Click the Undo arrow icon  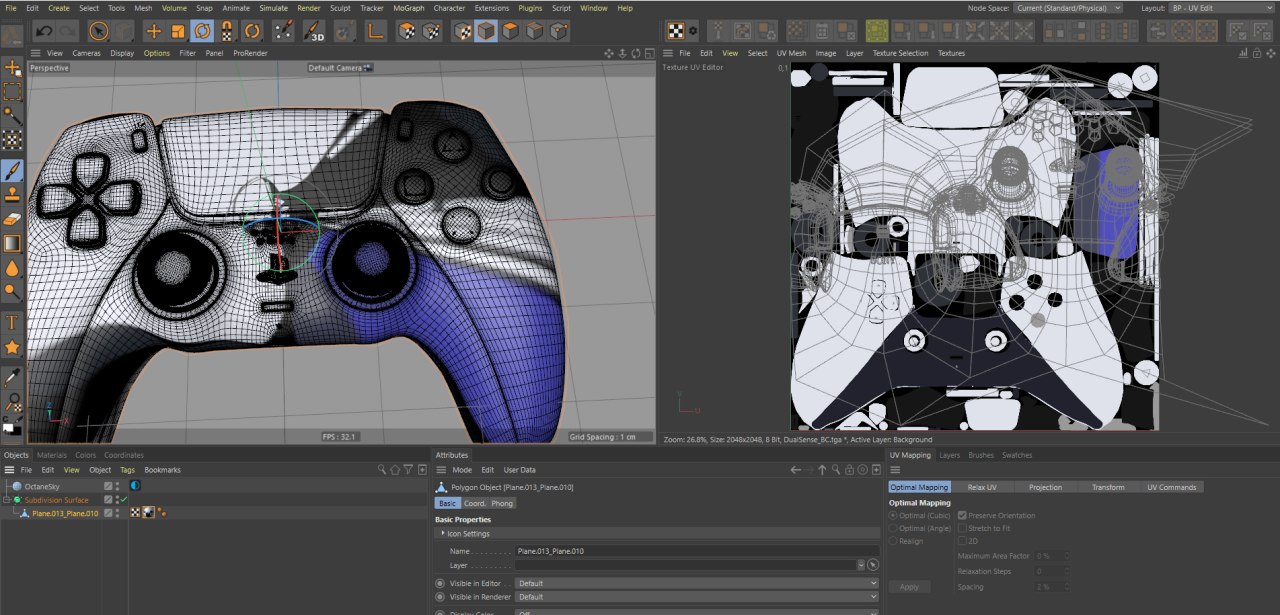[x=43, y=32]
